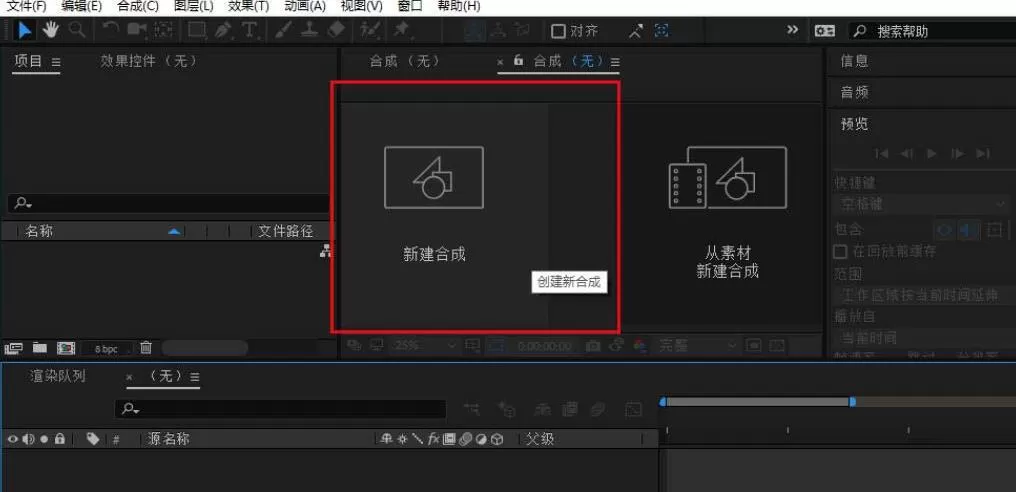Toggle include audio in preview

[968, 230]
